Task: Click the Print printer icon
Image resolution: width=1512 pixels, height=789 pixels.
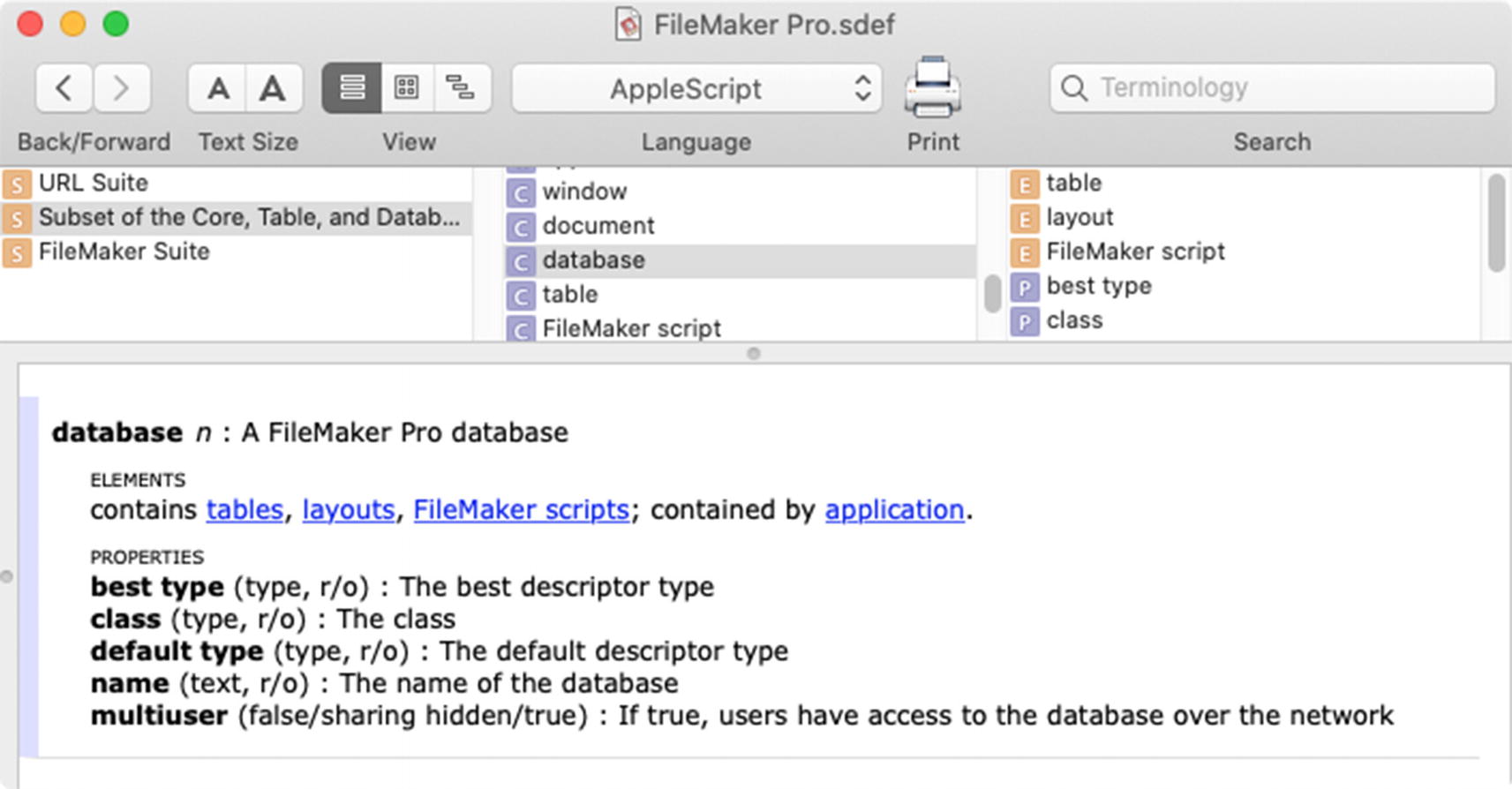Action: (932, 86)
